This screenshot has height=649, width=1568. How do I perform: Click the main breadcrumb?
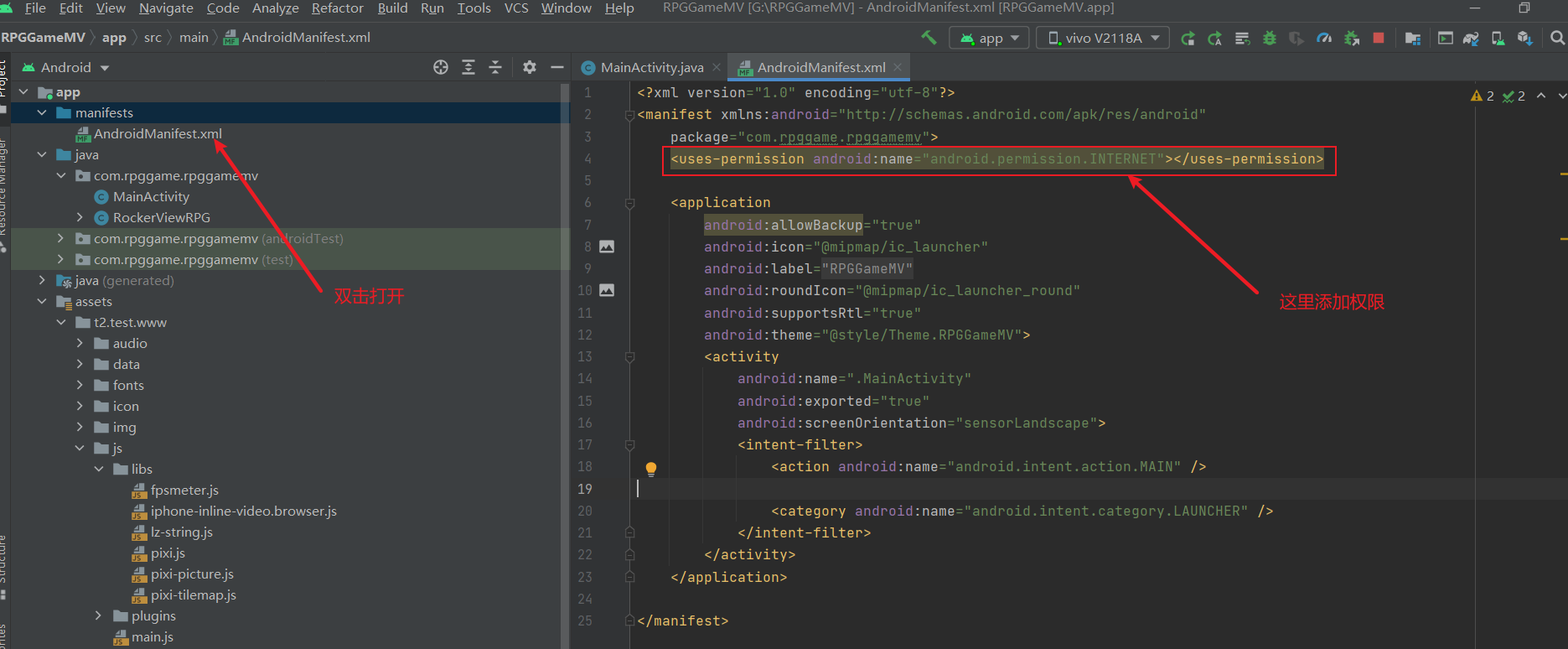[194, 38]
